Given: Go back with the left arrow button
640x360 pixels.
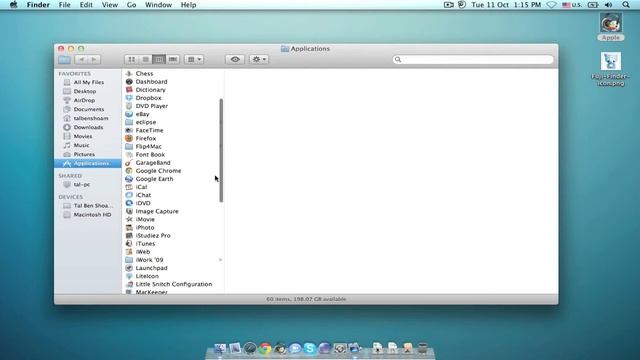Looking at the screenshot, I should (82, 60).
